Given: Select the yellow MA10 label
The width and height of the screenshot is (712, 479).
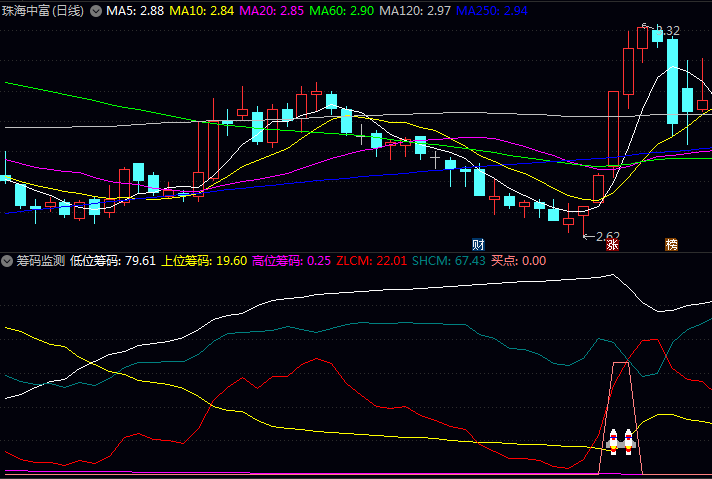Looking at the screenshot, I should pyautogui.click(x=203, y=11).
